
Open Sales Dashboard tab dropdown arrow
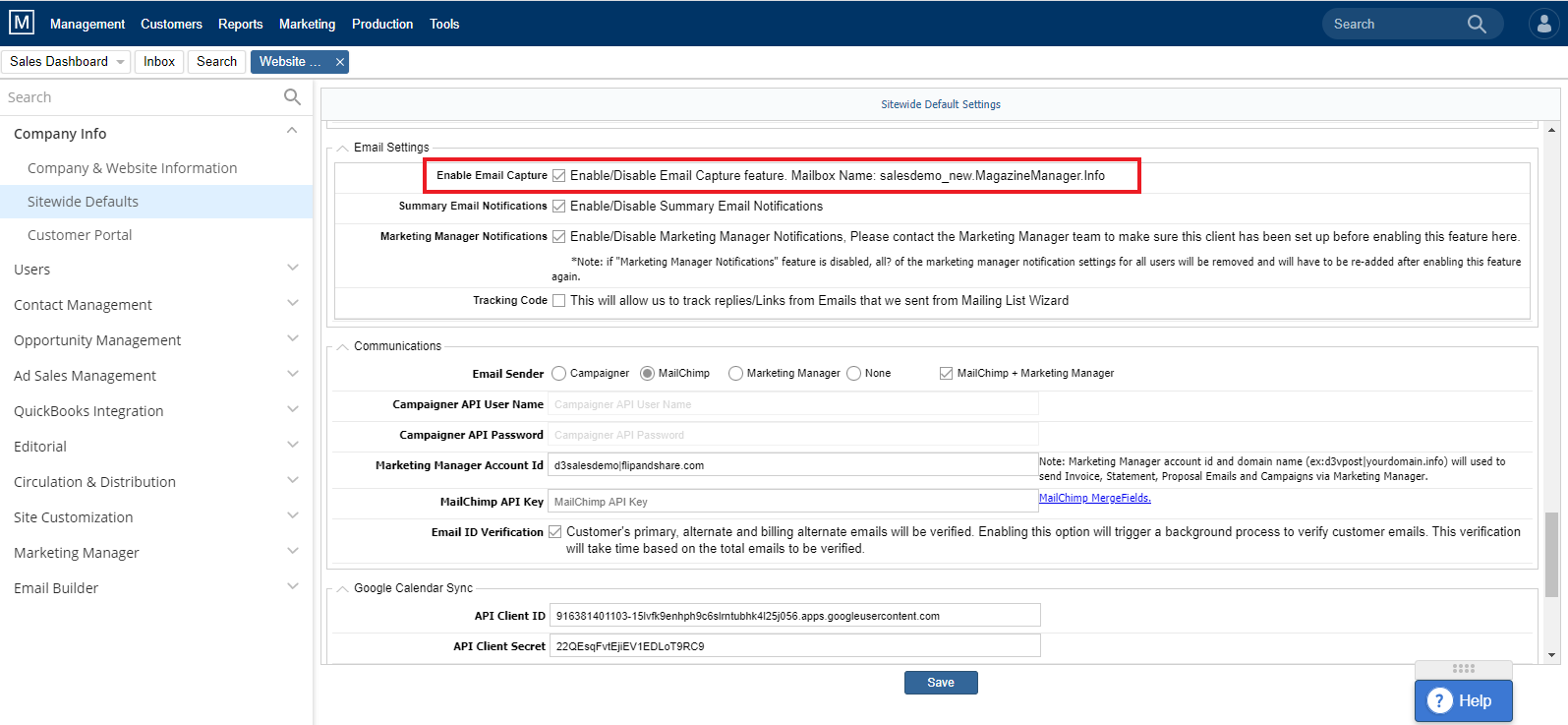point(121,62)
